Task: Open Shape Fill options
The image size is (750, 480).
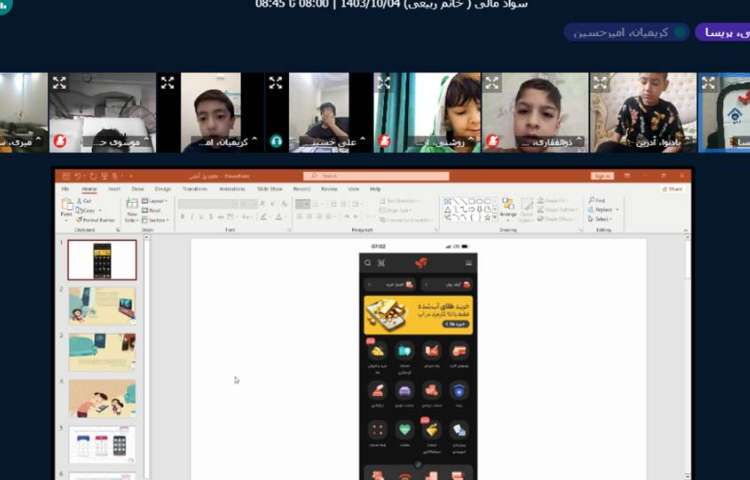Action: (x=554, y=201)
